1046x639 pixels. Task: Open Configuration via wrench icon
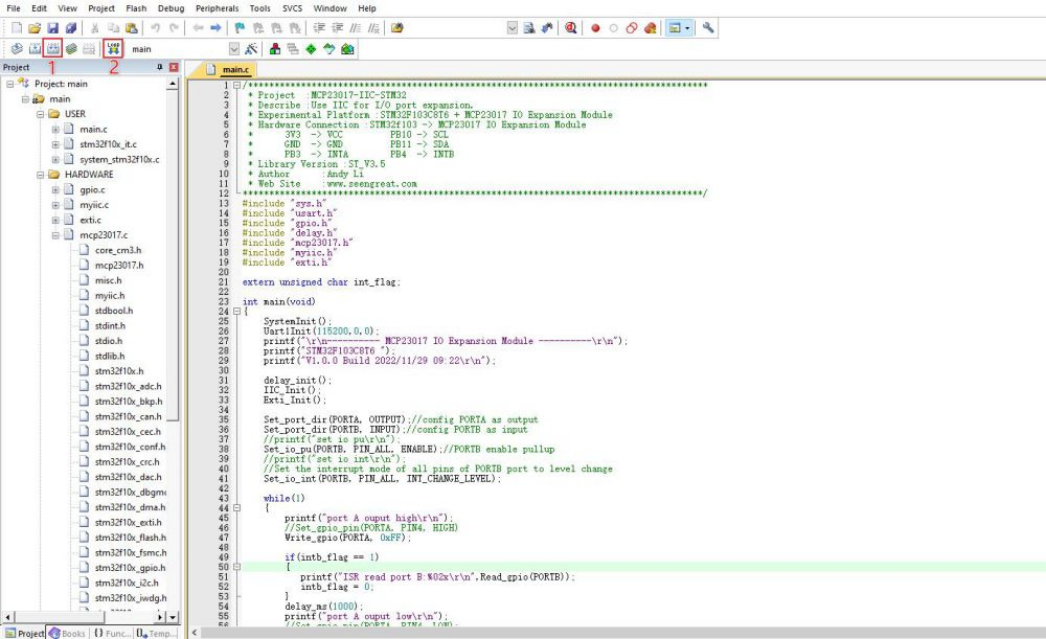tap(708, 28)
